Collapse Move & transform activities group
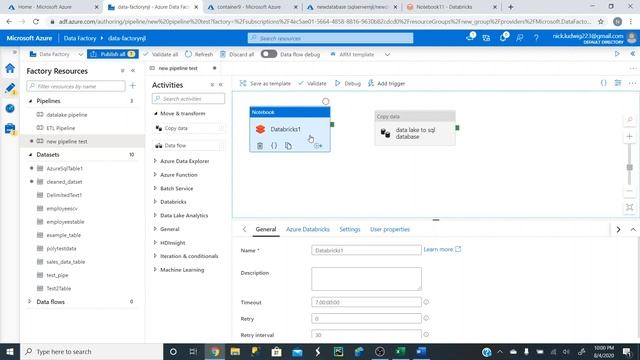The image size is (640, 360). [x=156, y=113]
